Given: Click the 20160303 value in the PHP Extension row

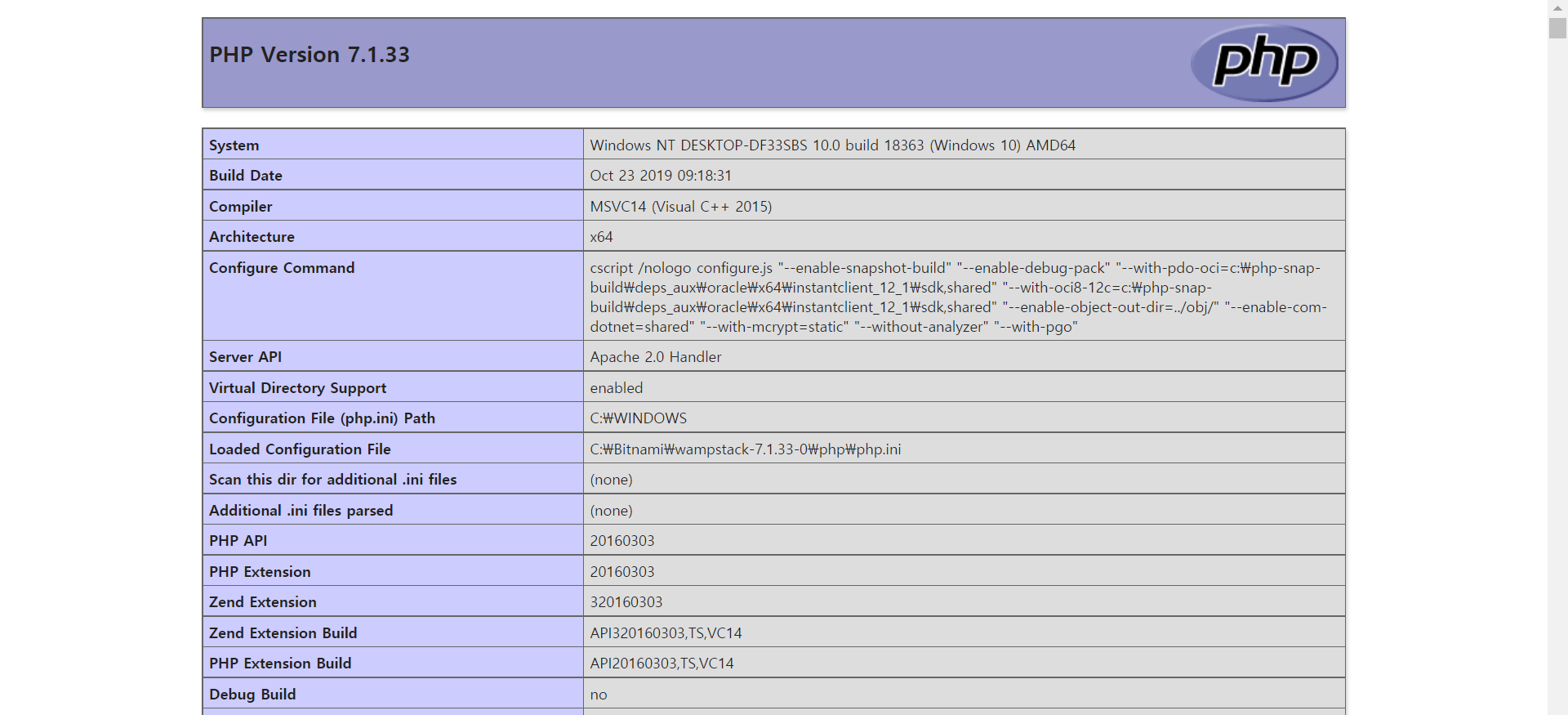Looking at the screenshot, I should [x=622, y=571].
